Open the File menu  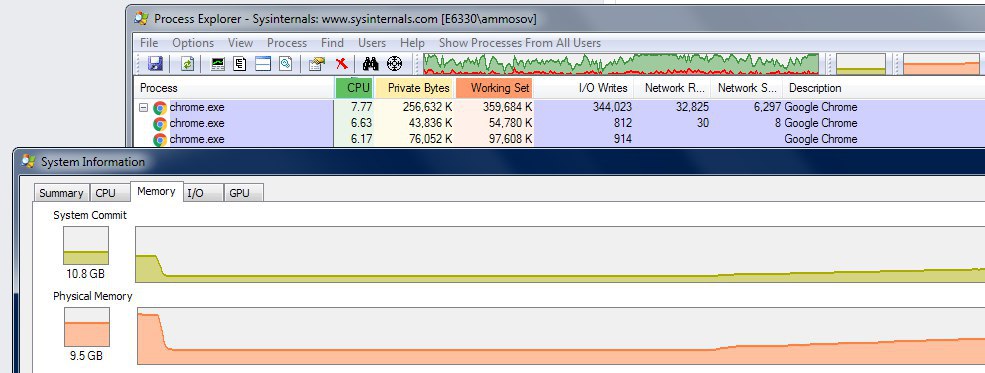pyautogui.click(x=149, y=43)
